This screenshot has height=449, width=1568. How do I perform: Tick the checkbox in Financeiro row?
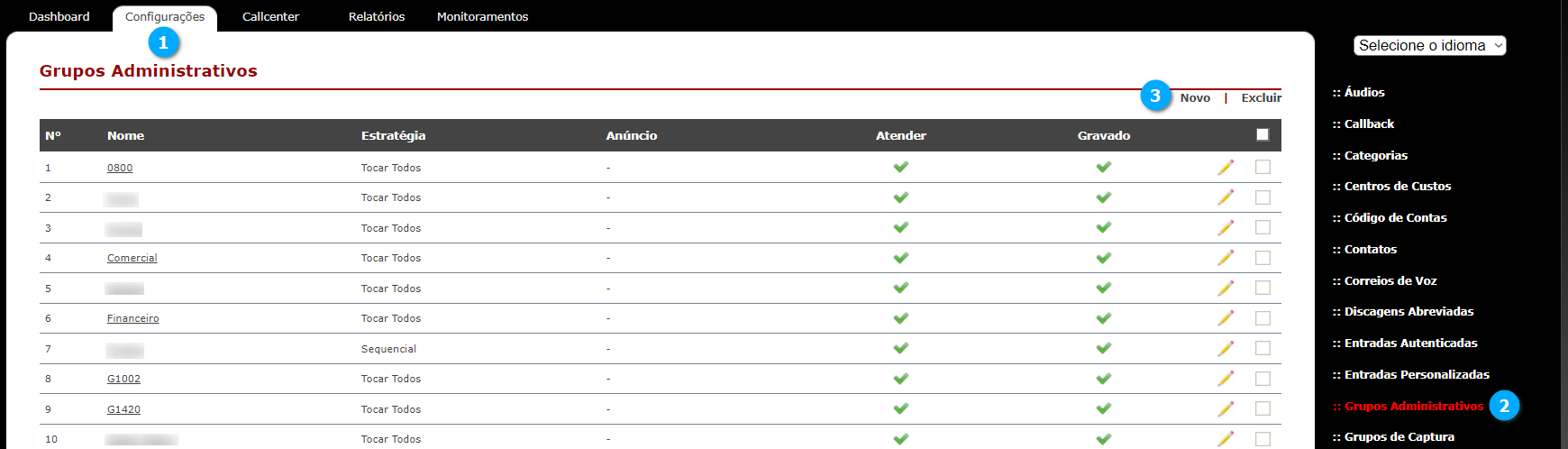[x=1263, y=318]
